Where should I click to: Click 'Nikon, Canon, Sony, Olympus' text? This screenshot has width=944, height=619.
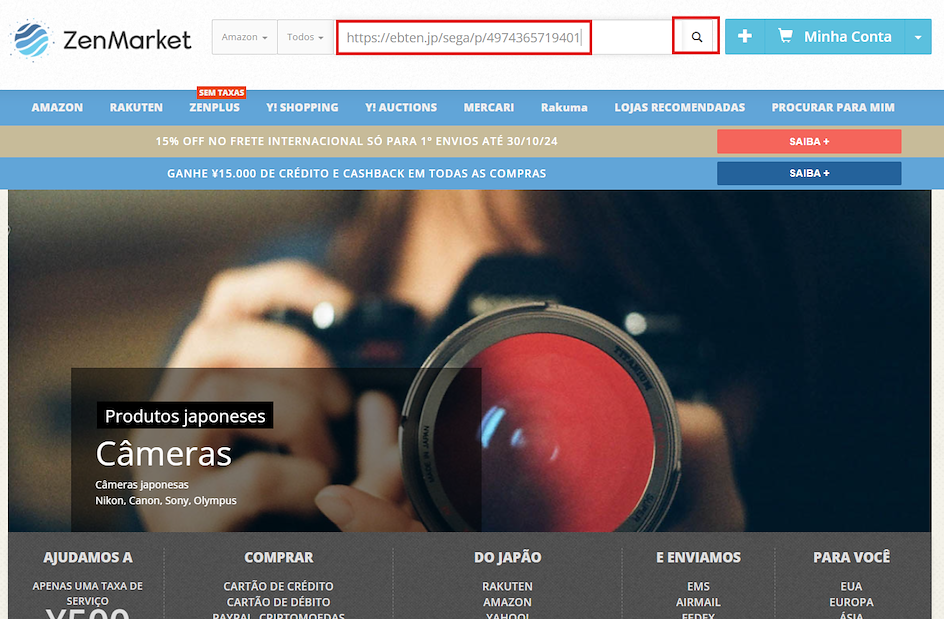166,500
